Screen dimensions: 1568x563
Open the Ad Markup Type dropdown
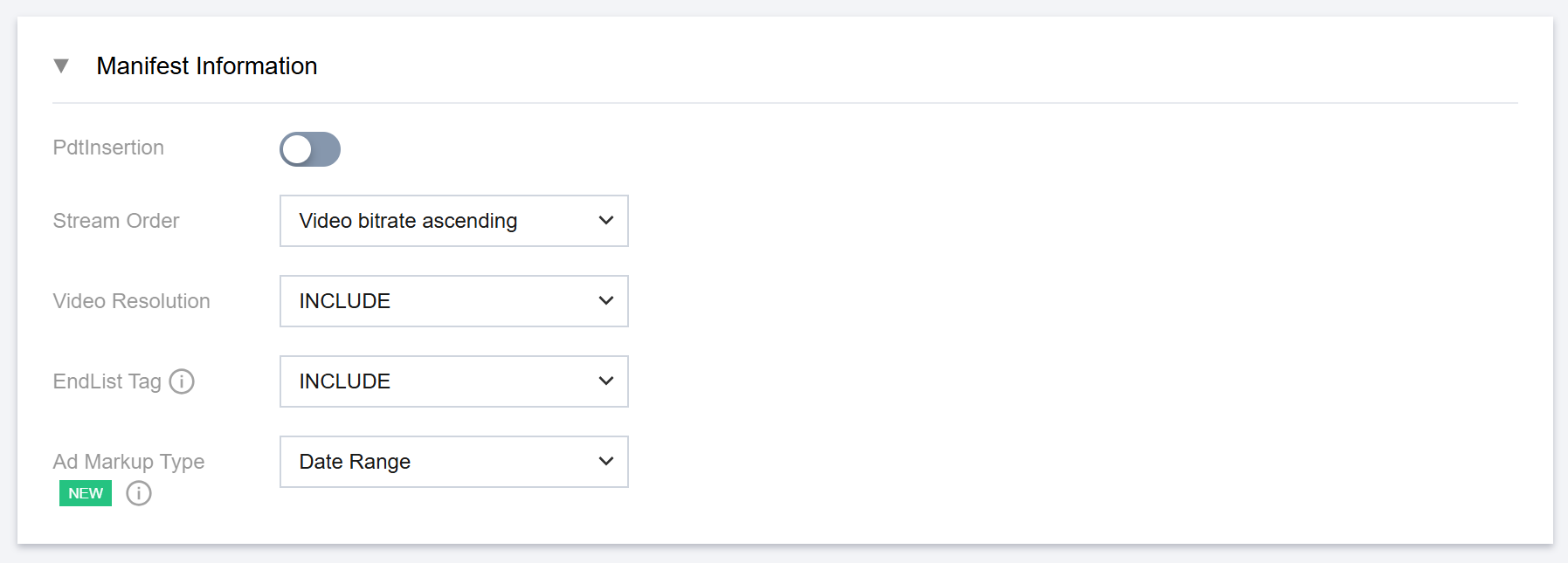[453, 462]
